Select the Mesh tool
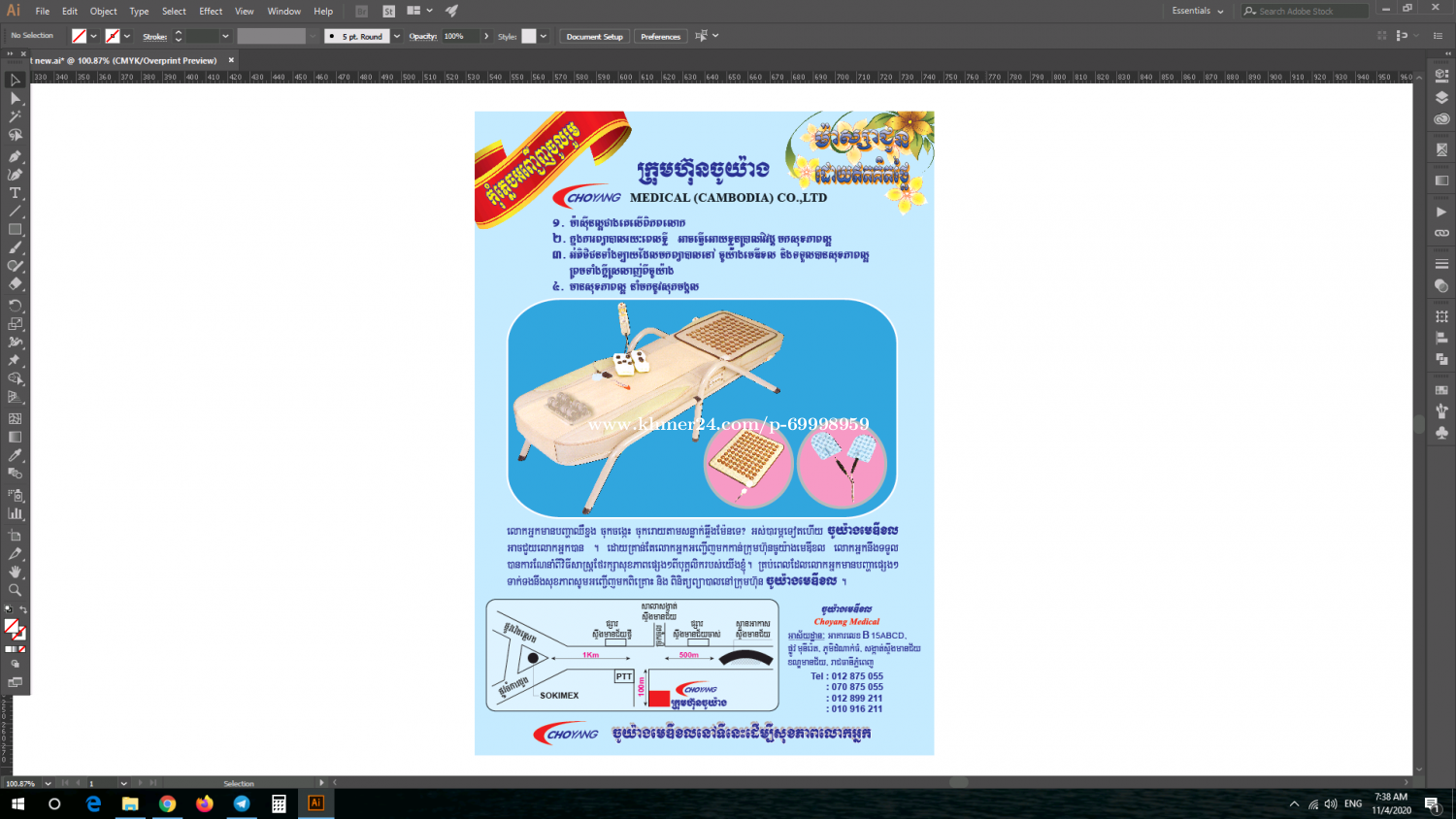The image size is (1456, 819). 15,418
